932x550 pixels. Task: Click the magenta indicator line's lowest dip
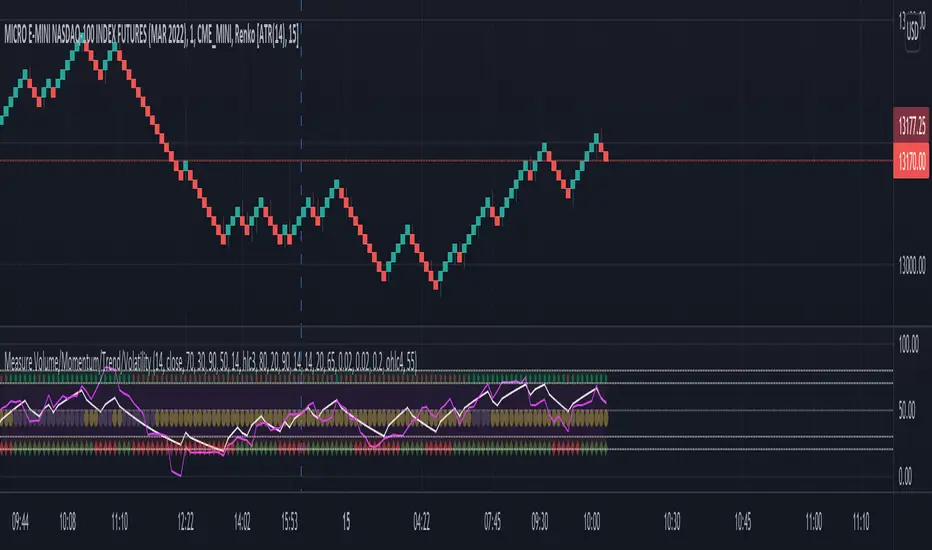pos(179,474)
